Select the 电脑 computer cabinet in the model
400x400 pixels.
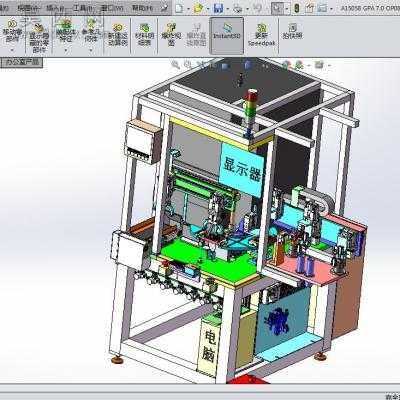coord(210,345)
